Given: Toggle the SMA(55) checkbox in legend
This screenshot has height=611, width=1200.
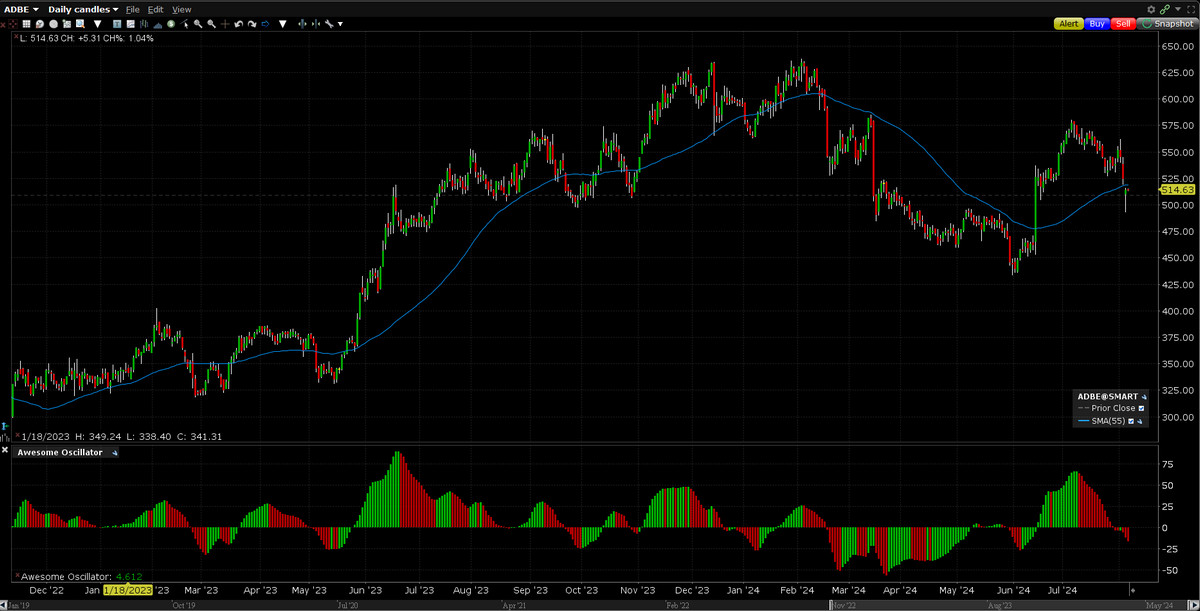Looking at the screenshot, I should click(1131, 422).
